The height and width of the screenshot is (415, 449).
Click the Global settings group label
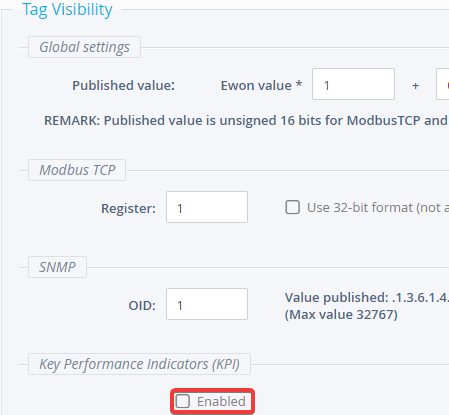pyautogui.click(x=84, y=47)
